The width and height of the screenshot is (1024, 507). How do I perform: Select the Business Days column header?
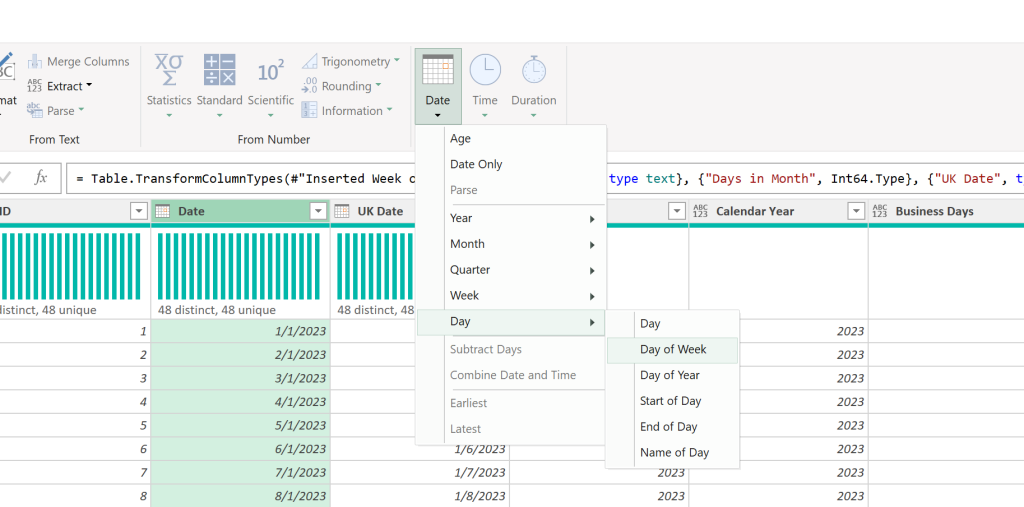pos(946,211)
